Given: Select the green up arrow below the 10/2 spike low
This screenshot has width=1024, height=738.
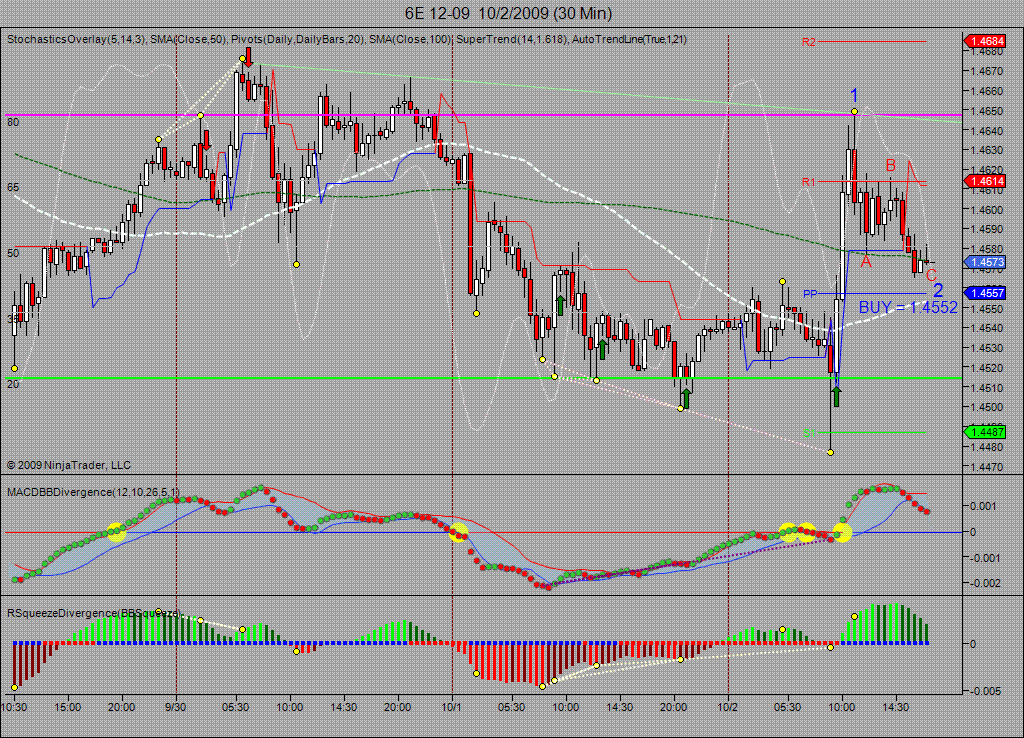Looking at the screenshot, I should (x=836, y=396).
